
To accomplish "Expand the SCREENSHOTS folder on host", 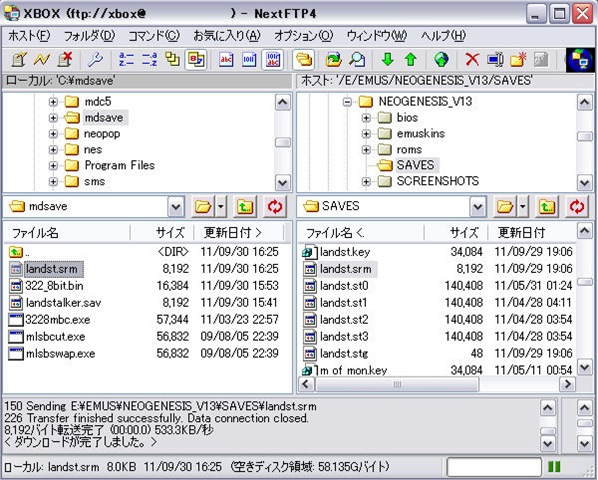I will 366,181.
